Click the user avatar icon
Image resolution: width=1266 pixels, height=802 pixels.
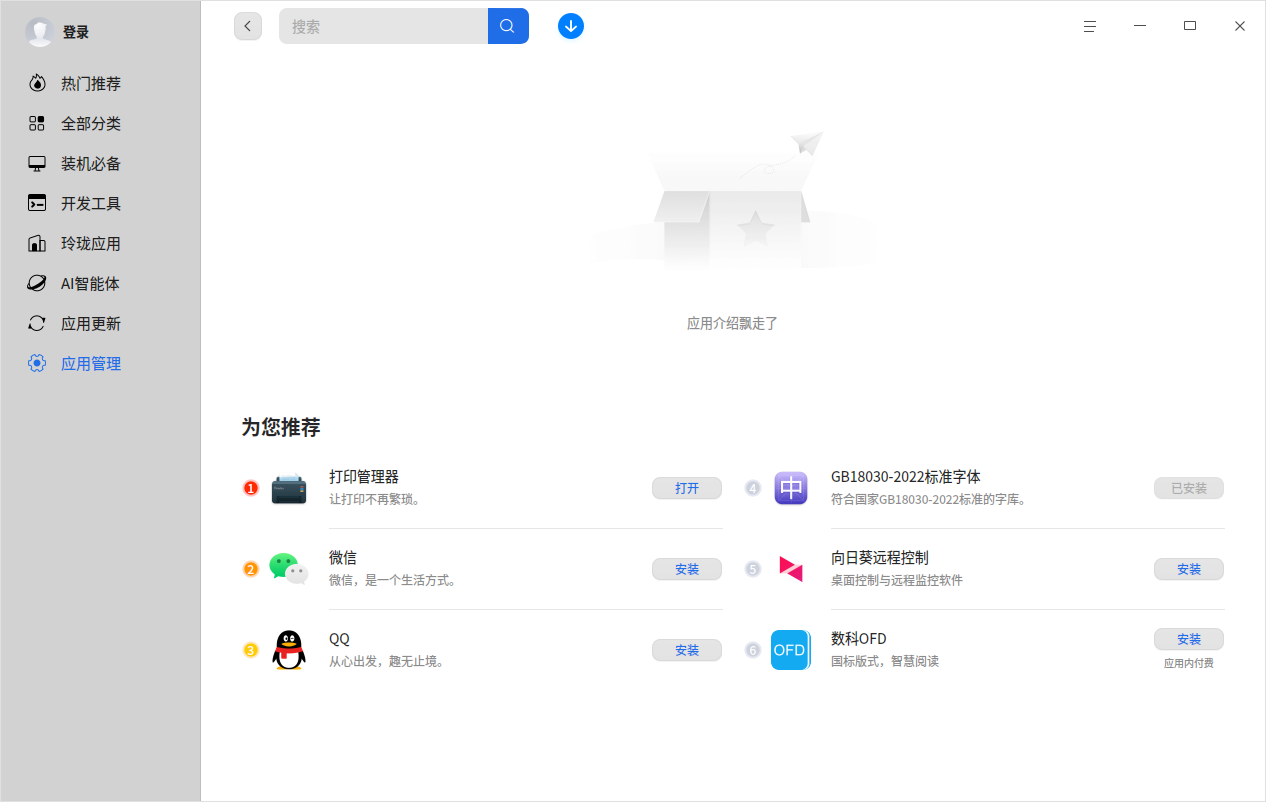coord(40,32)
